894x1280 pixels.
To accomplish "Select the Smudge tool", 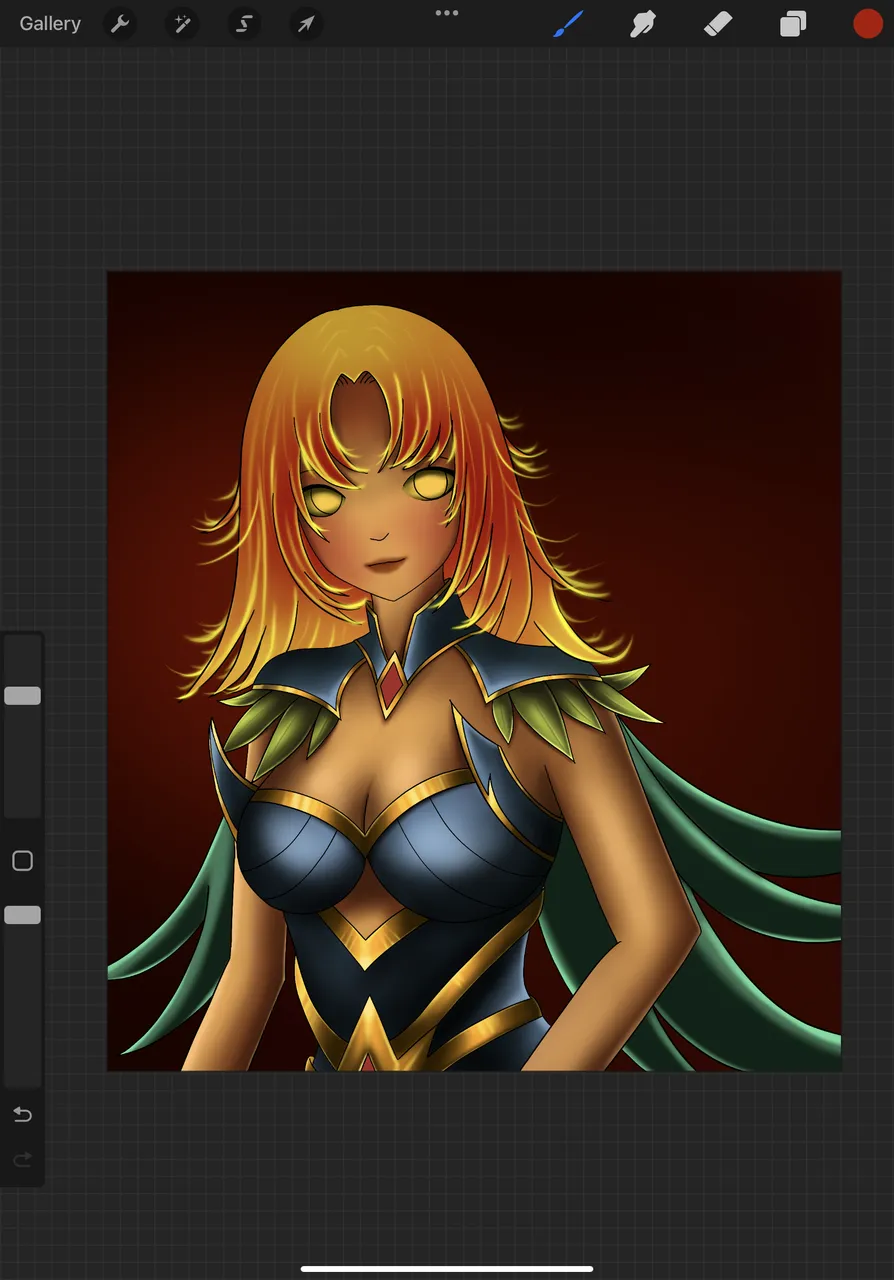I will pos(642,24).
